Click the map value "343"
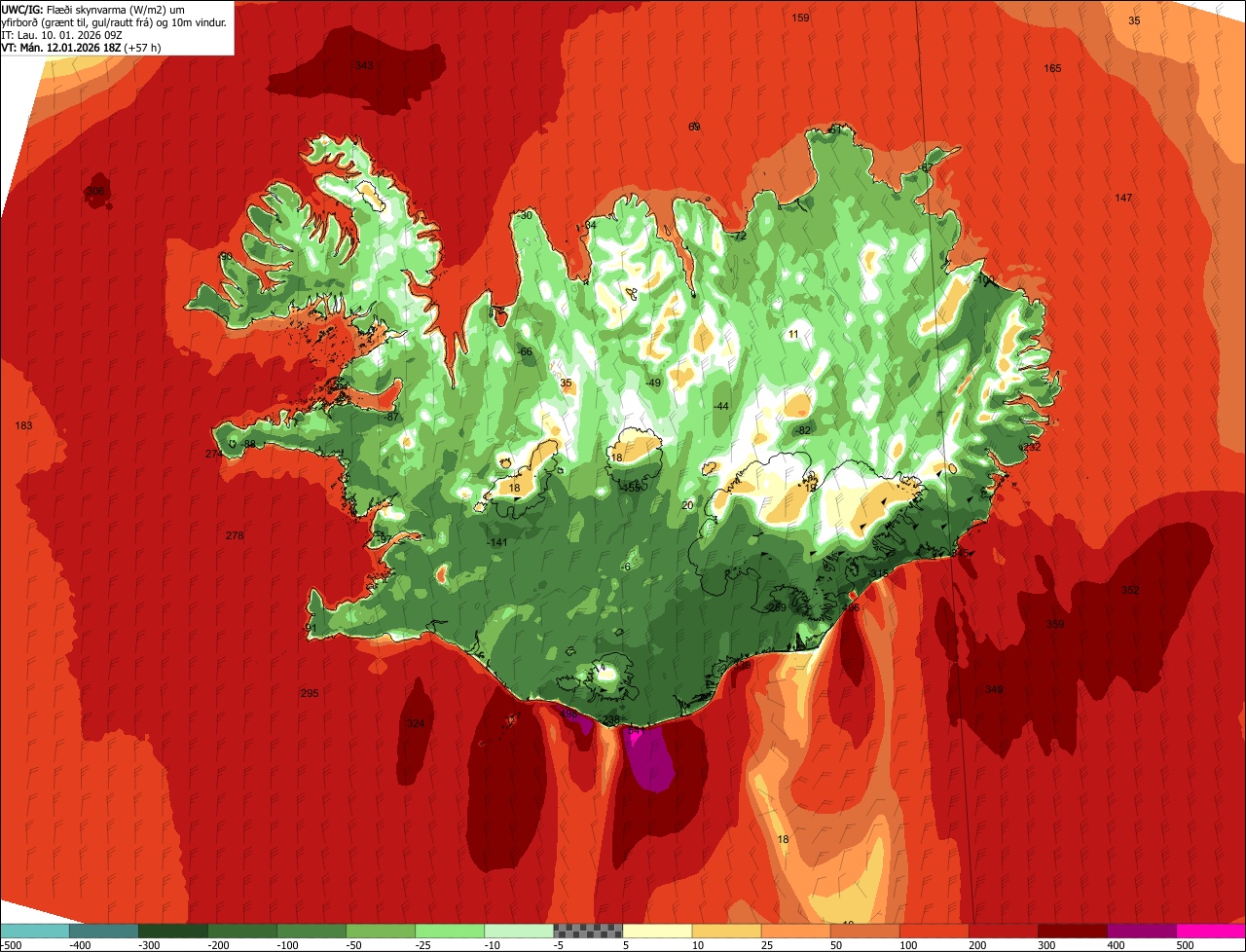Image resolution: width=1246 pixels, height=952 pixels. coord(364,66)
